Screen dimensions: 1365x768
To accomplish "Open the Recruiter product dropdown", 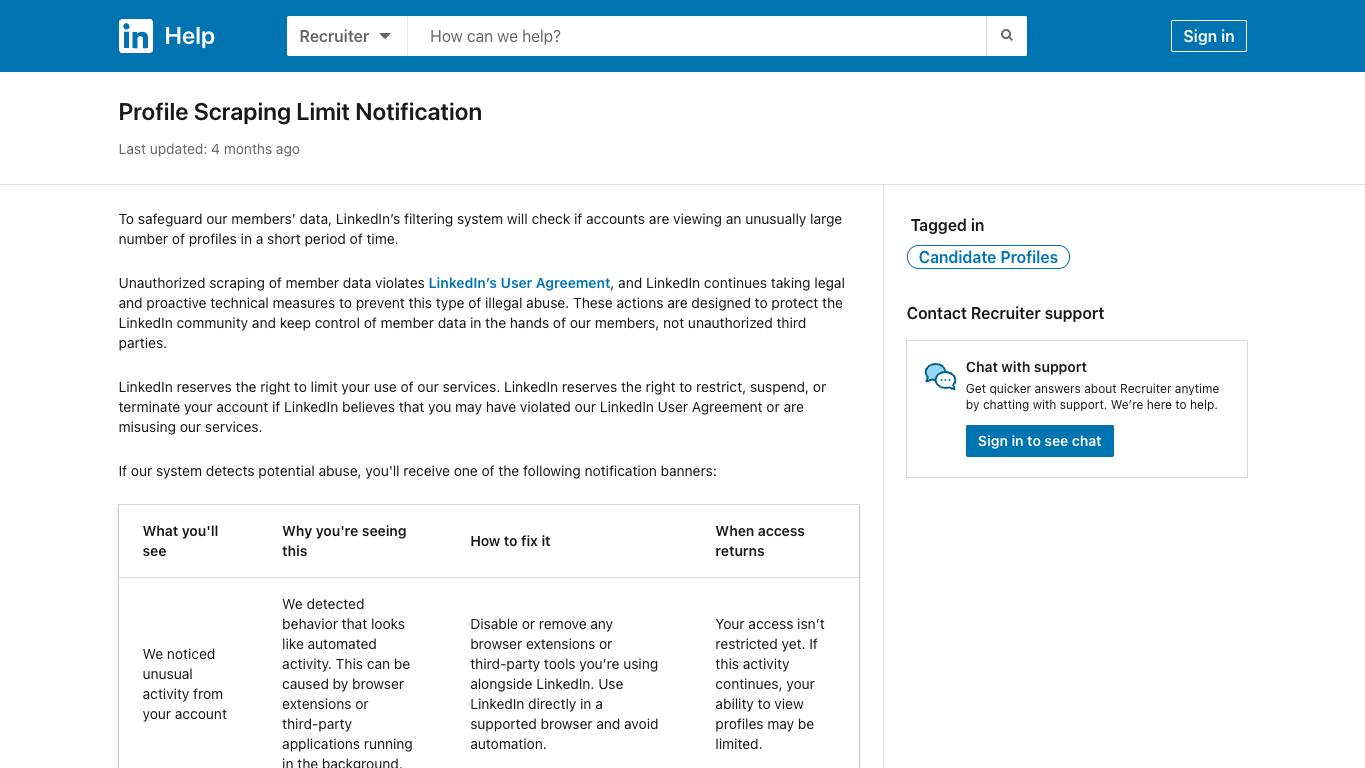I will 347,36.
